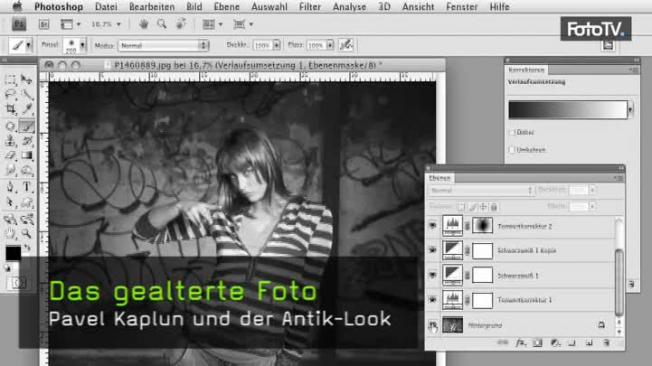Select the Eraser tool
This screenshot has width=652, height=366.
pos(10,156)
